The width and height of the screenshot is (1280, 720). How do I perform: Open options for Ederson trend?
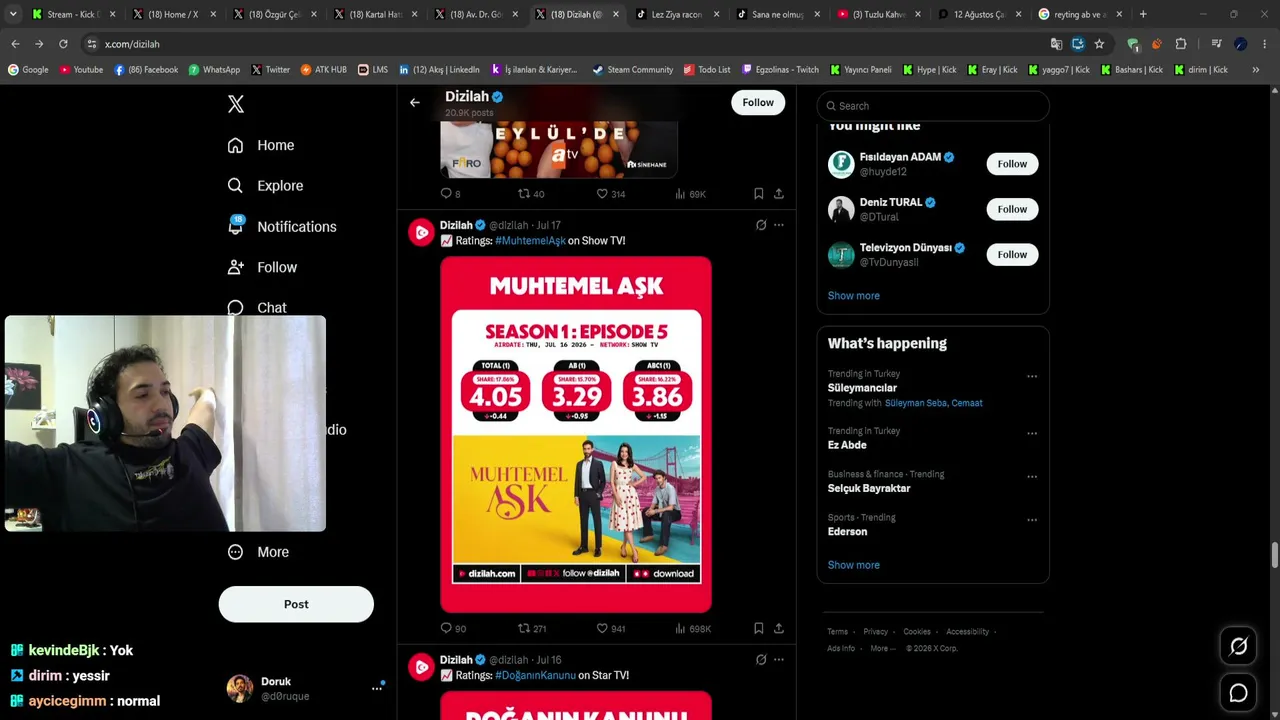tap(1032, 520)
